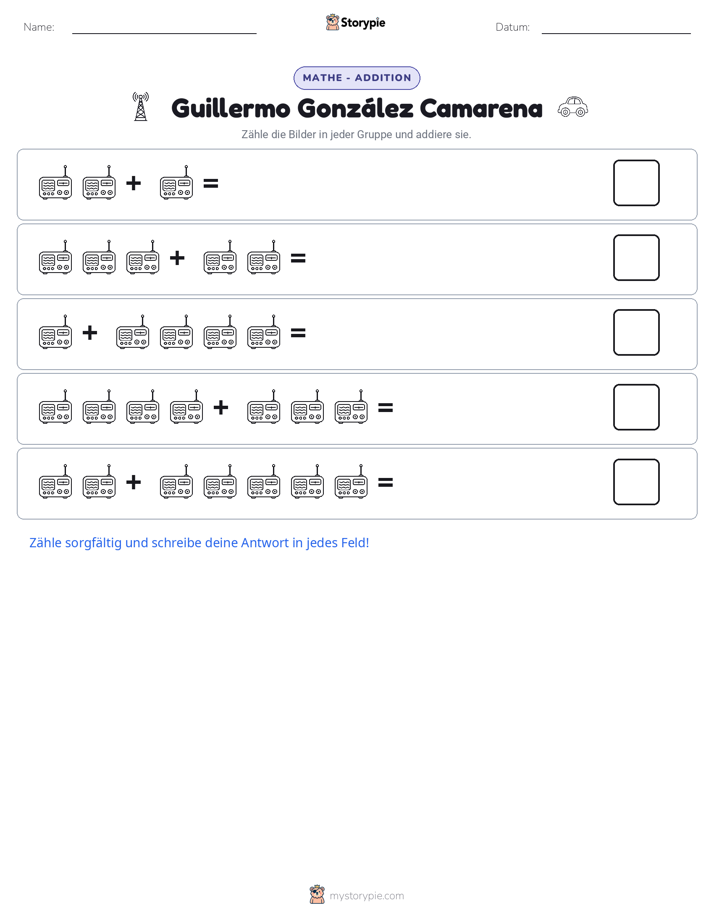Click the MATHE - ADDITION badge
The width and height of the screenshot is (714, 924).
tap(357, 78)
